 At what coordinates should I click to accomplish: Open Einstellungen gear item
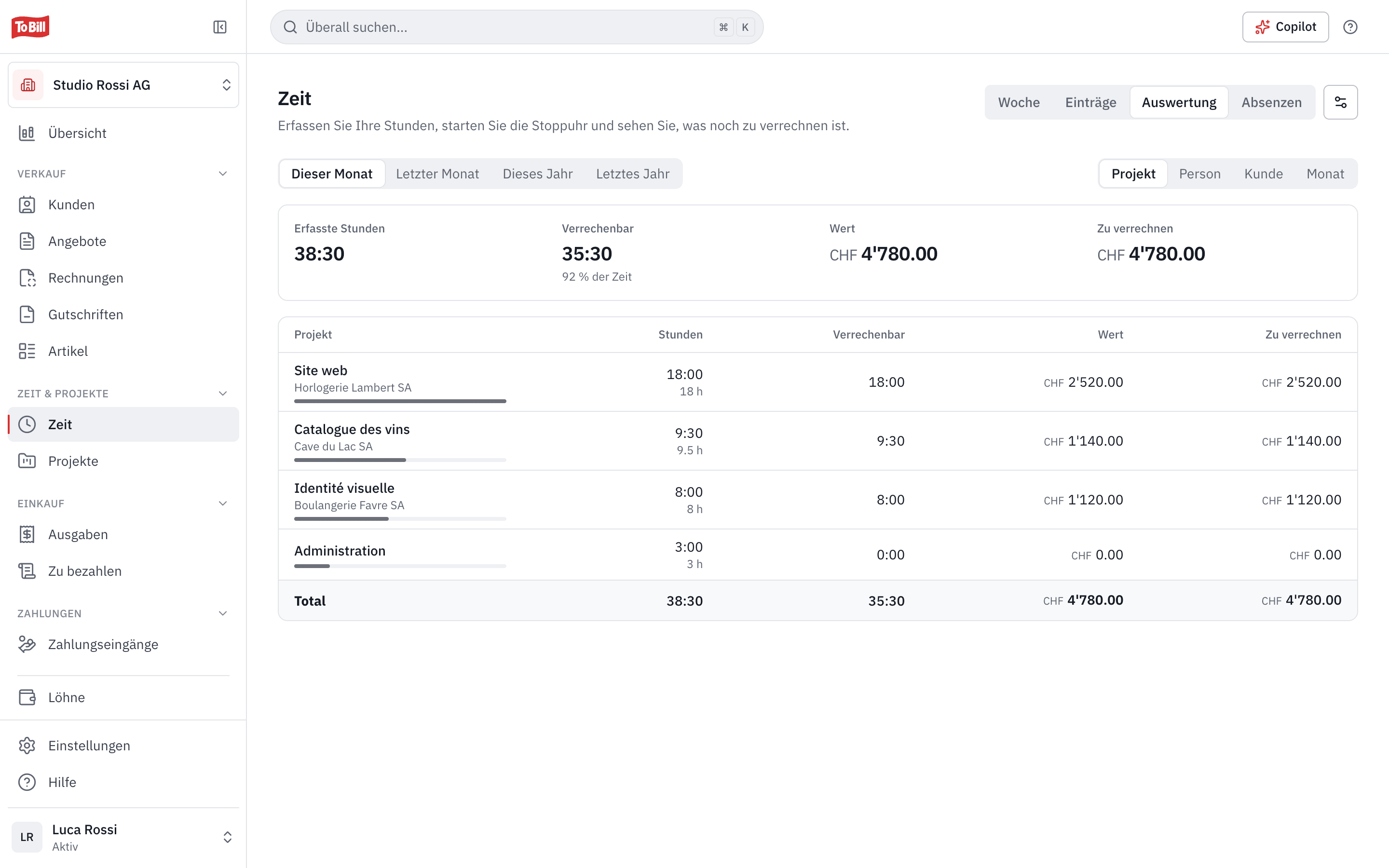(x=123, y=746)
